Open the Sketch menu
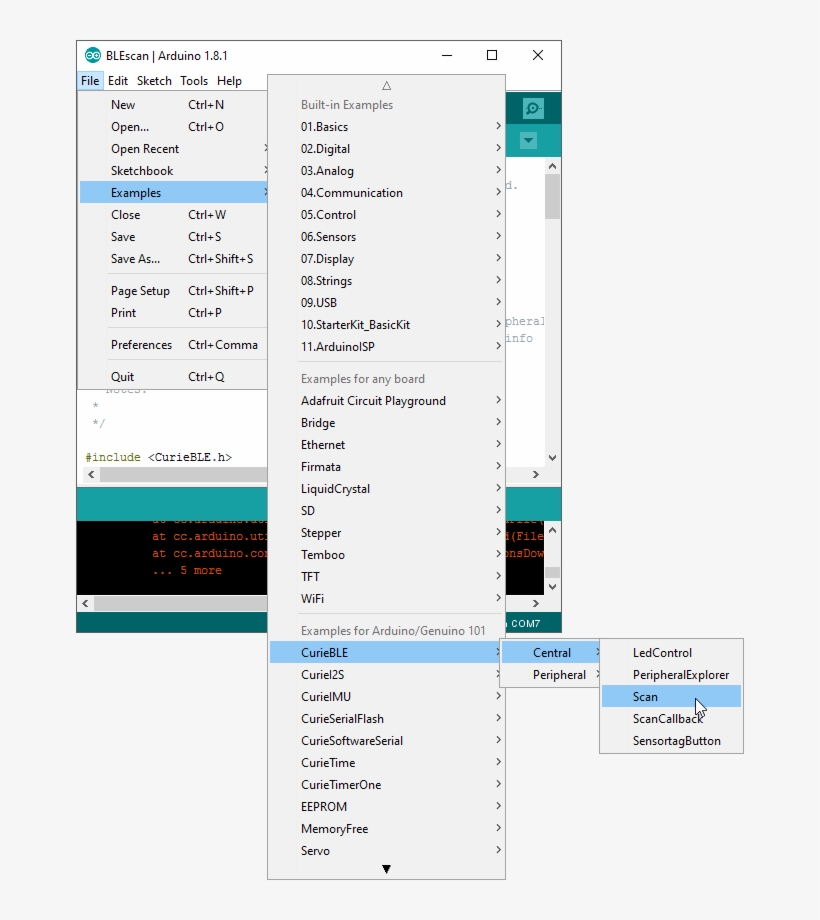Image resolution: width=820 pixels, height=920 pixels. tap(154, 81)
